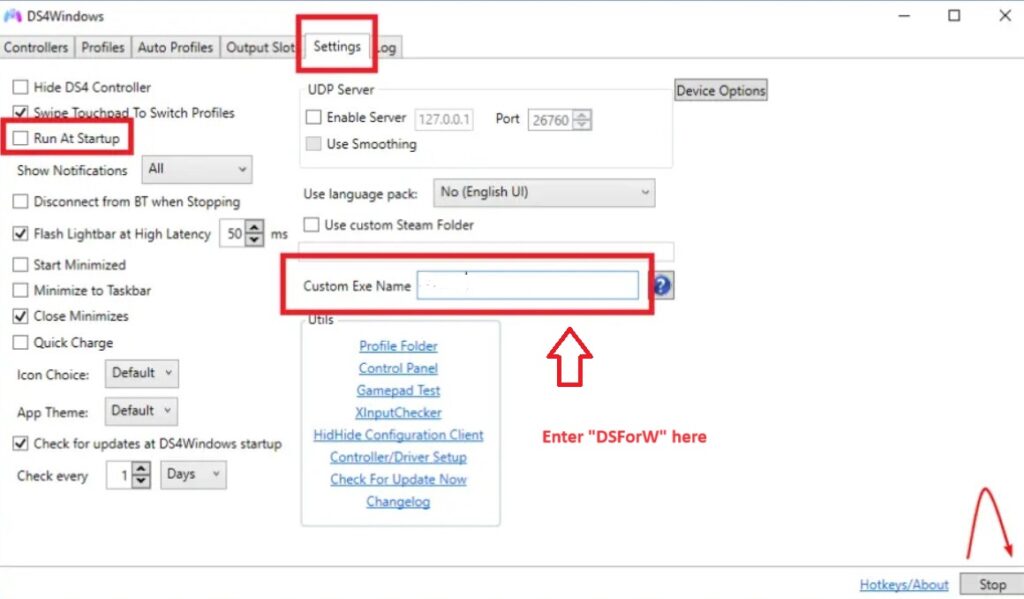This screenshot has height=599, width=1024.
Task: Open HidHide Configuration Client link
Action: (398, 435)
